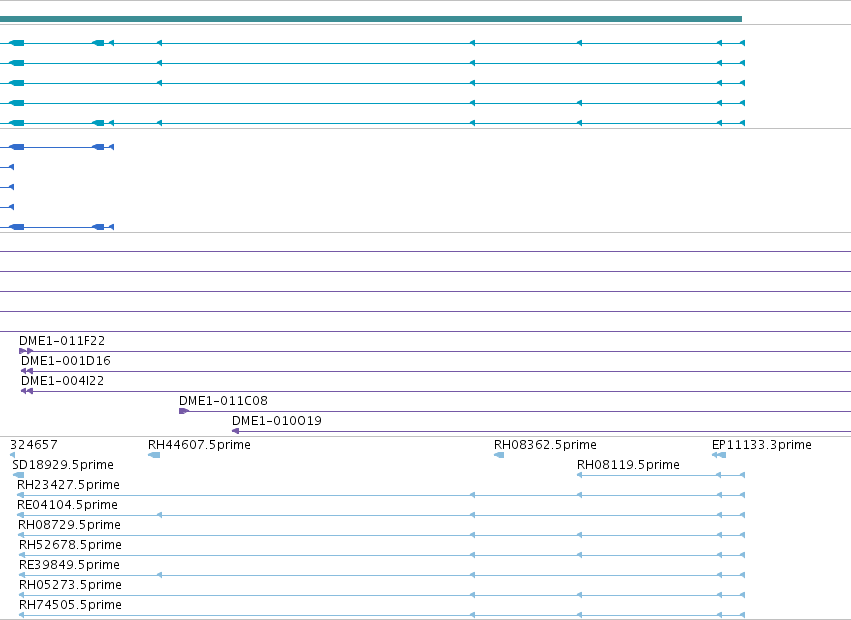This screenshot has height=620, width=851.
Task: Click the SD18929.5prime label
Action: click(63, 465)
